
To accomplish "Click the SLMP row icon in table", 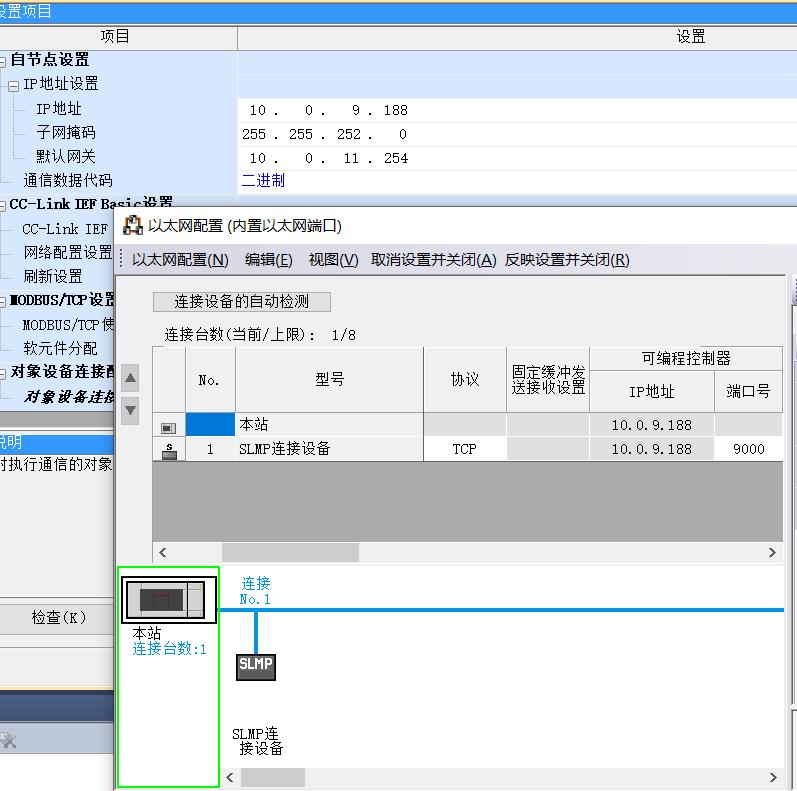I will (169, 450).
